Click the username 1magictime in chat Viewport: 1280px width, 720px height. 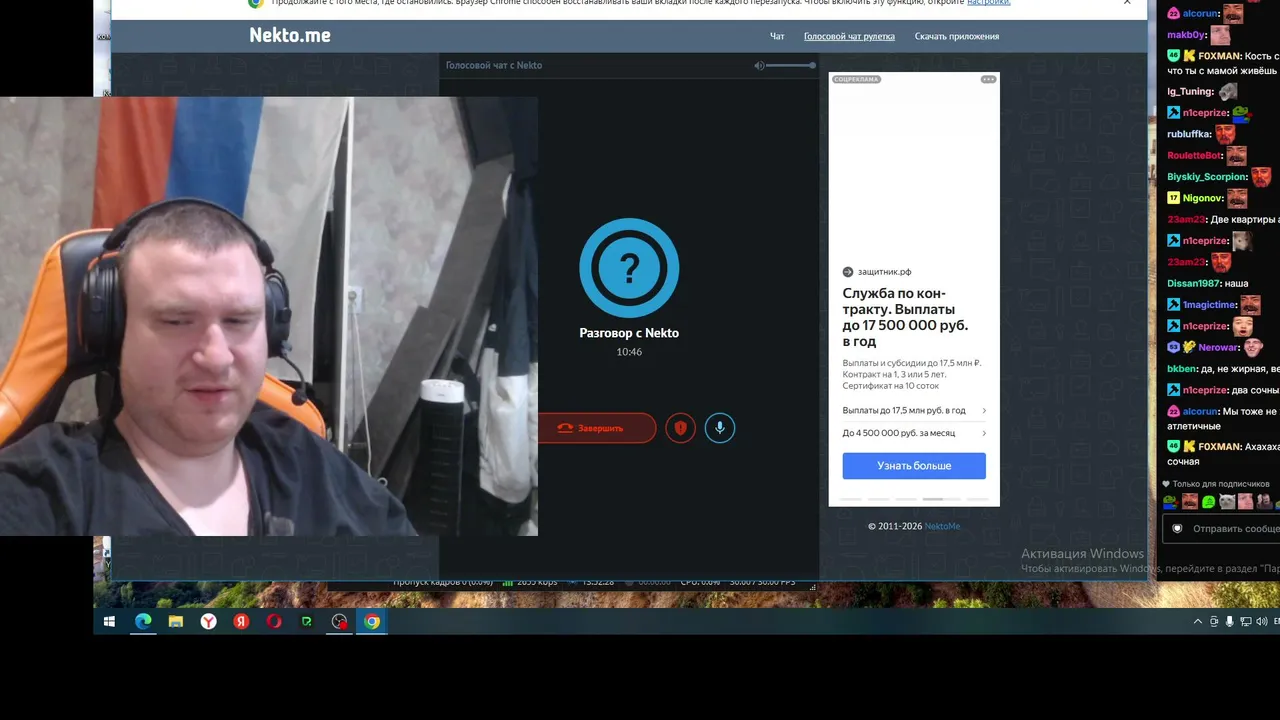(1210, 305)
